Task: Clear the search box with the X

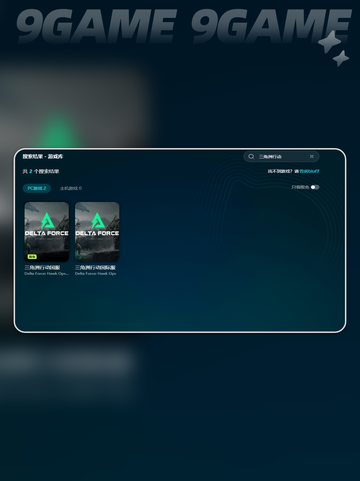Action: (312, 156)
